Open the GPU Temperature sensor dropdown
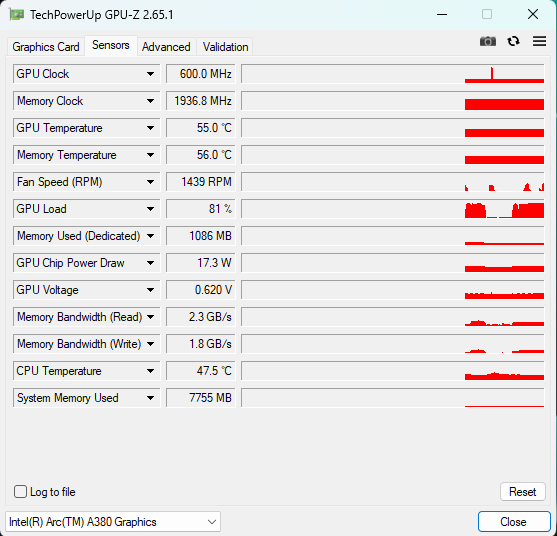The height and width of the screenshot is (536, 557). tap(86, 128)
